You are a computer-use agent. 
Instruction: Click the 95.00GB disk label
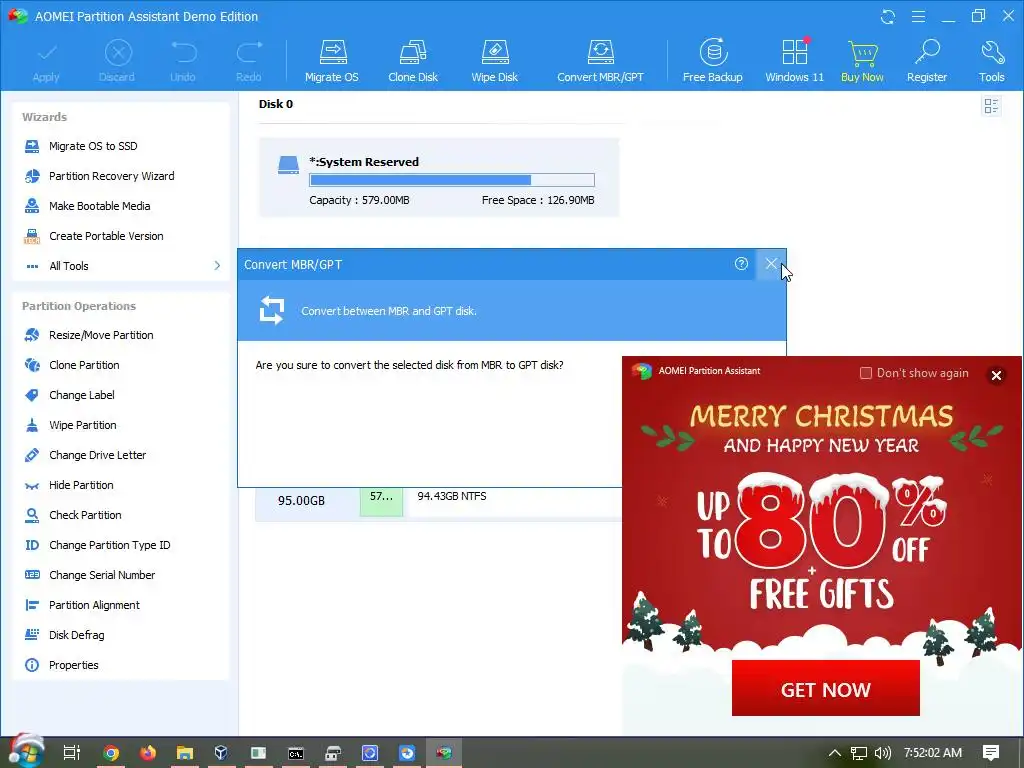click(301, 501)
